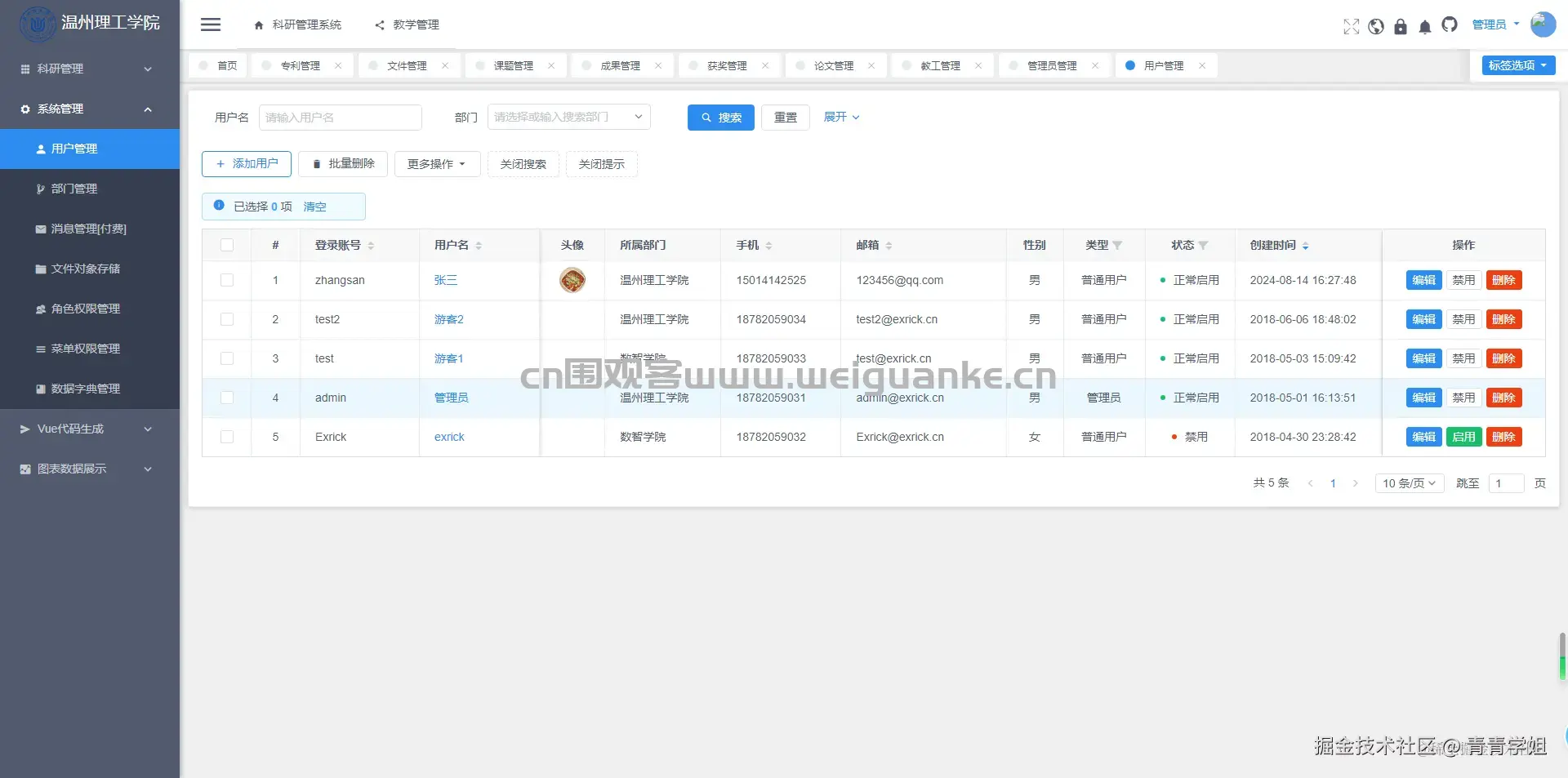This screenshot has width=1568, height=778.
Task: Click the 添加用户 button
Action: tap(247, 164)
